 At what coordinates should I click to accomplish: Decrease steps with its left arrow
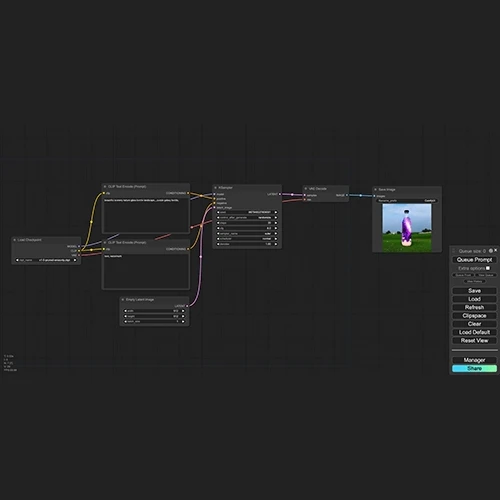[219, 223]
